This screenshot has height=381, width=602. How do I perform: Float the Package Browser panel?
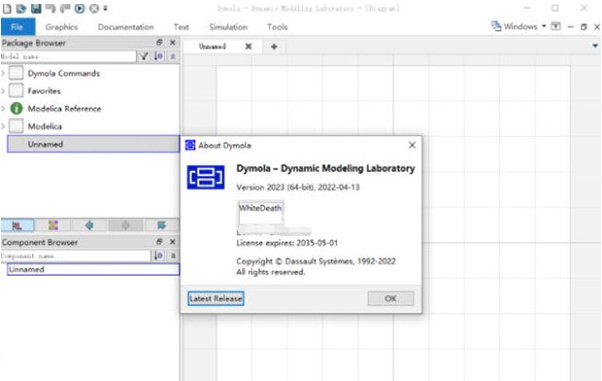159,43
